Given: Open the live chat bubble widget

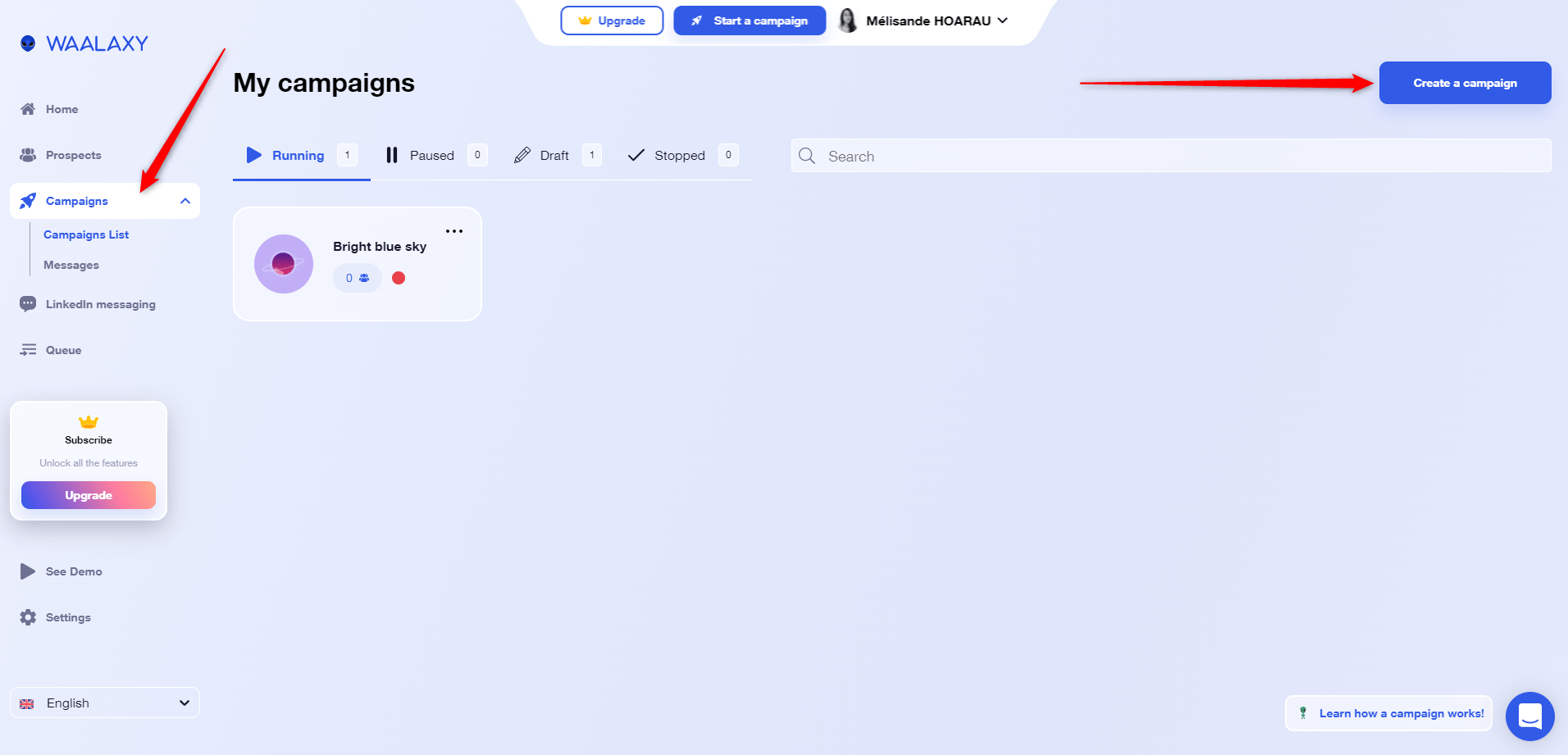Looking at the screenshot, I should click(x=1530, y=716).
